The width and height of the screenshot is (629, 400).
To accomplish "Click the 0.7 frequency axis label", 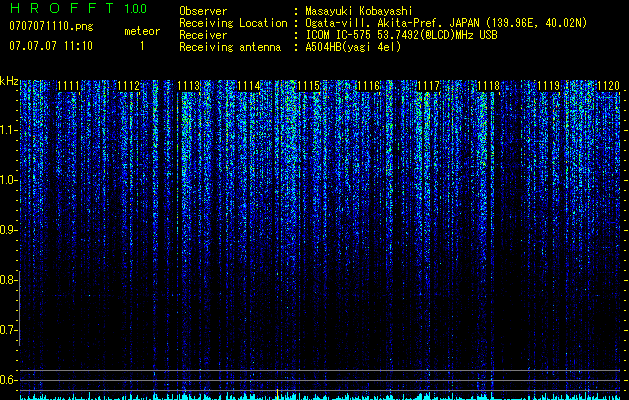I will pyautogui.click(x=9, y=330).
